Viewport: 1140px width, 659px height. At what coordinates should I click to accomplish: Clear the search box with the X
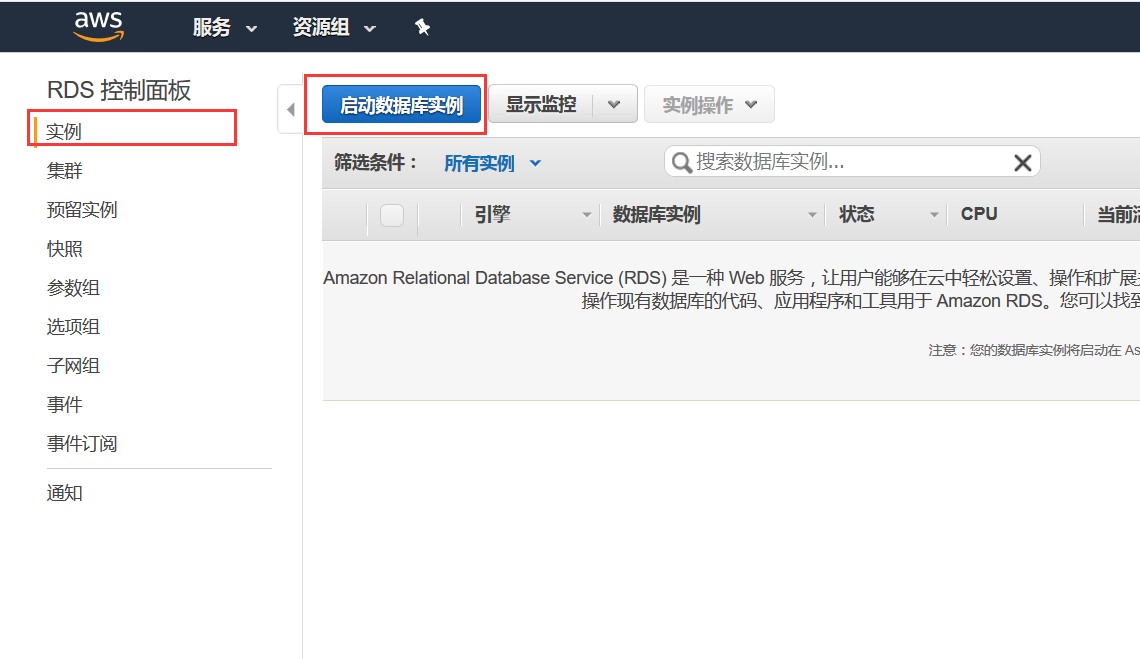pos(1022,163)
